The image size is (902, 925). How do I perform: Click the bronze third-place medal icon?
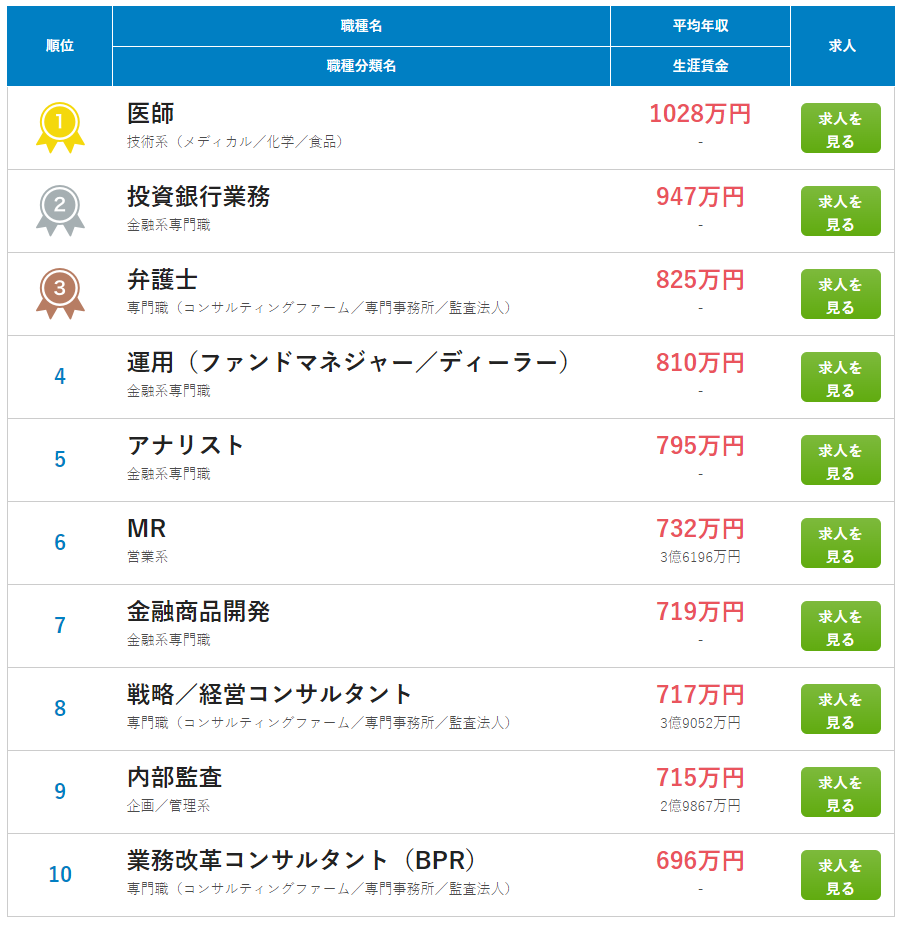(60, 294)
